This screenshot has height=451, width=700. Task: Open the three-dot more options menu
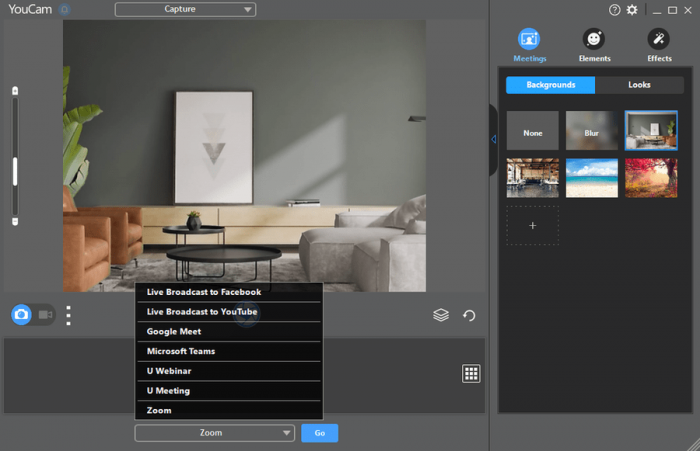68,315
